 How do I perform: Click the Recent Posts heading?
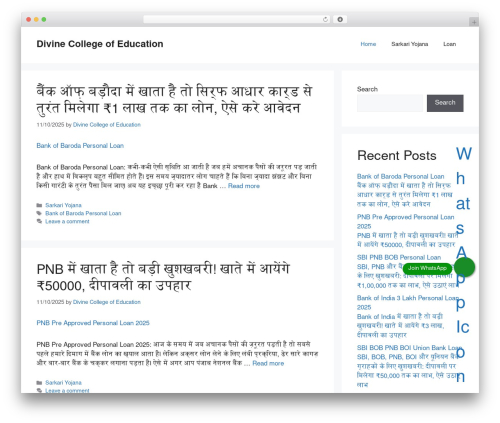point(397,156)
